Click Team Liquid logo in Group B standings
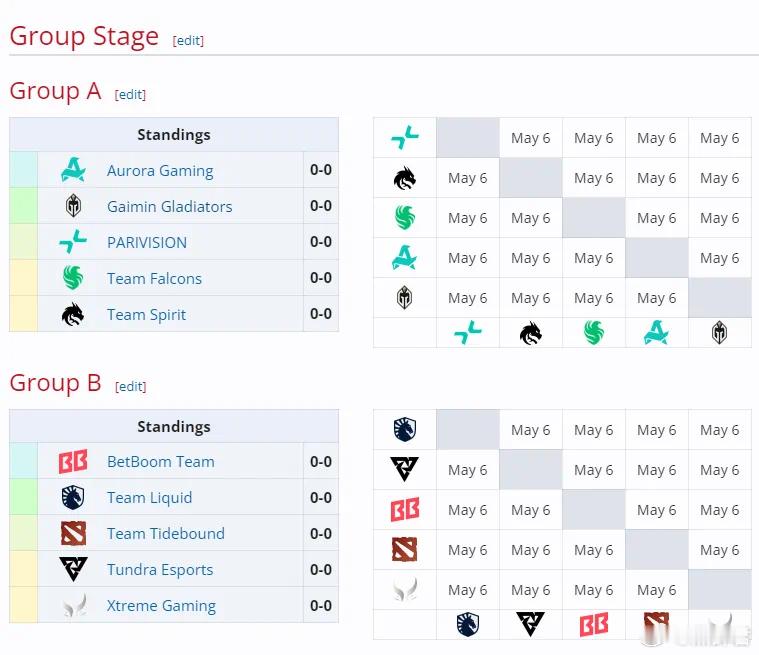This screenshot has height=655, width=759. 73,497
